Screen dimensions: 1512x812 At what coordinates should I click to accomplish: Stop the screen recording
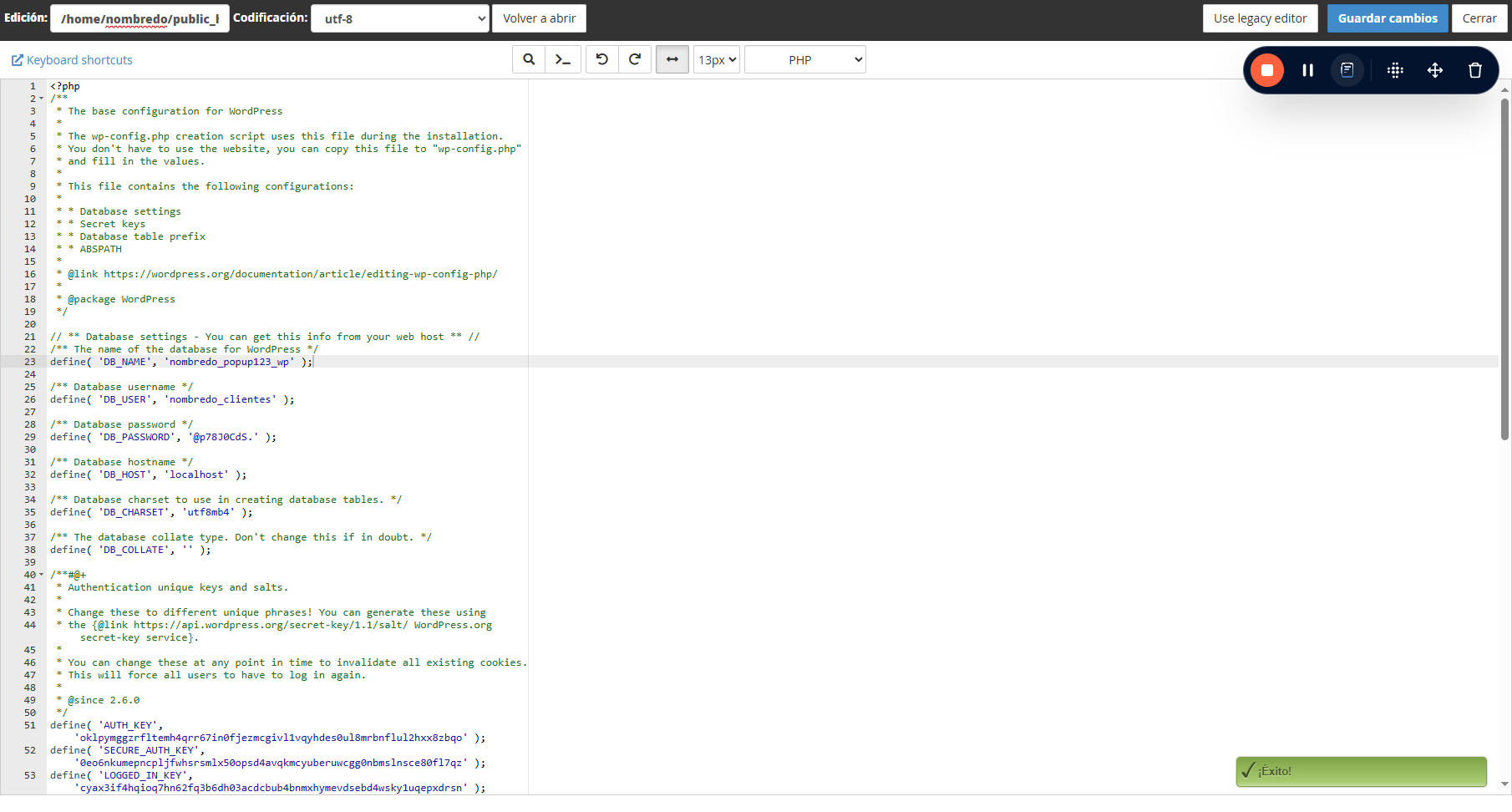(x=1267, y=70)
